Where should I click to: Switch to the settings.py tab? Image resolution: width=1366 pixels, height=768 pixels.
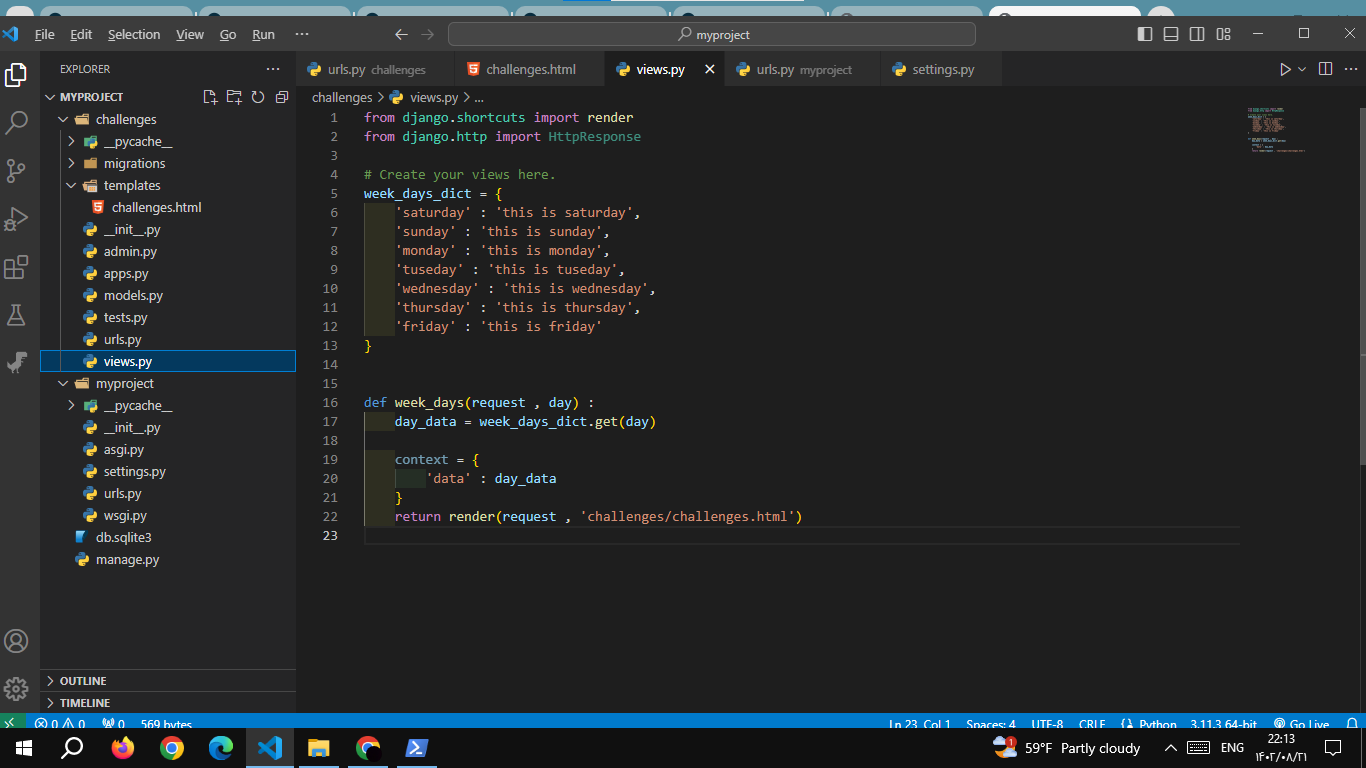click(x=942, y=69)
